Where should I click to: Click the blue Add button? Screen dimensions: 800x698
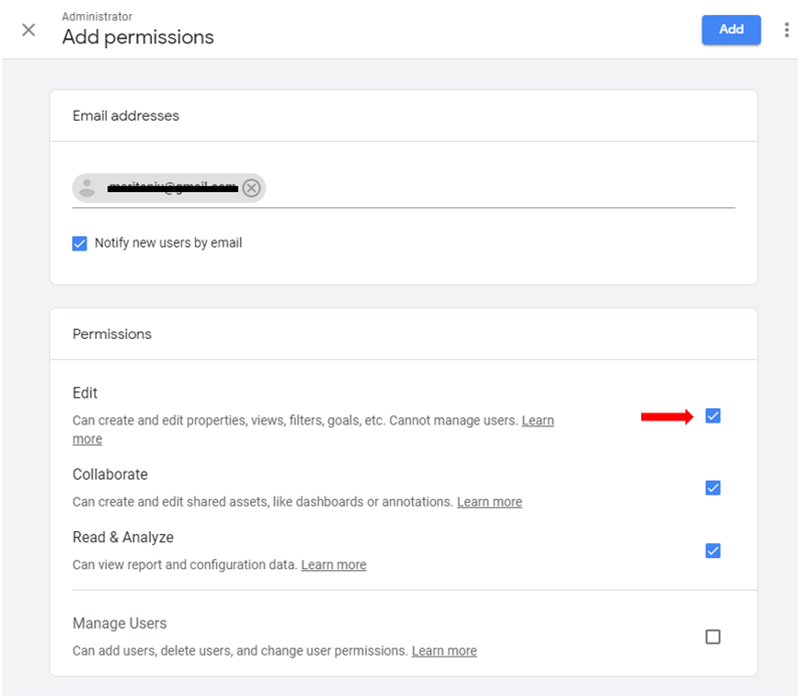(x=731, y=30)
